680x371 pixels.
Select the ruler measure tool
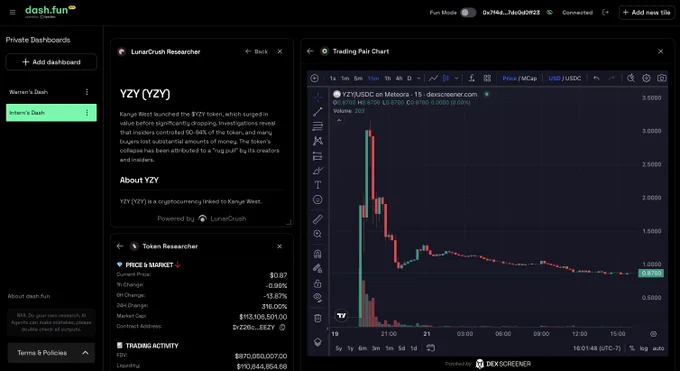tap(318, 219)
